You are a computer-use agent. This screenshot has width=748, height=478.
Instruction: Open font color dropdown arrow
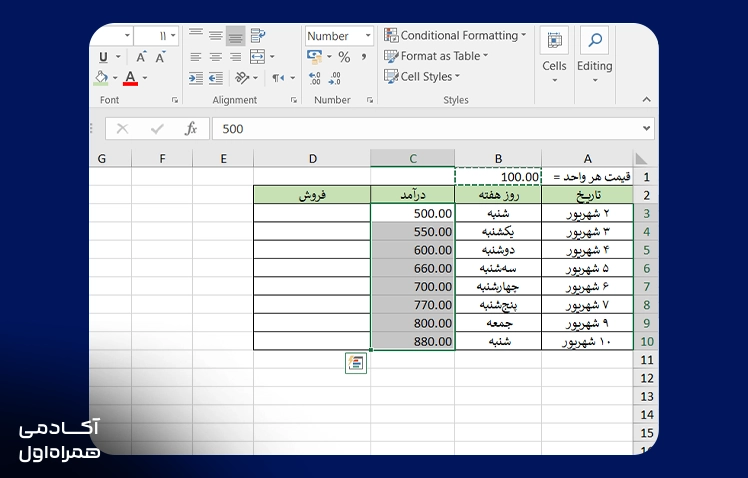(x=145, y=78)
